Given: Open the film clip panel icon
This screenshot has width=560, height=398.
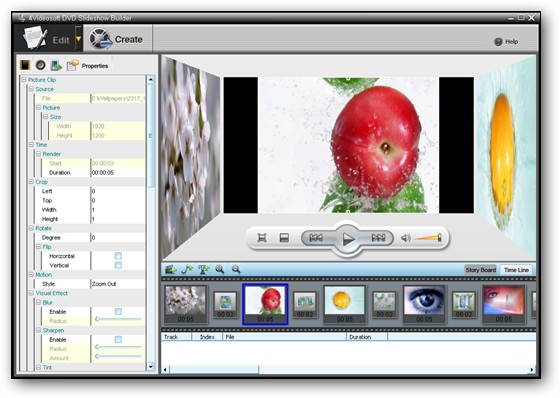Looking at the screenshot, I should click(x=25, y=65).
